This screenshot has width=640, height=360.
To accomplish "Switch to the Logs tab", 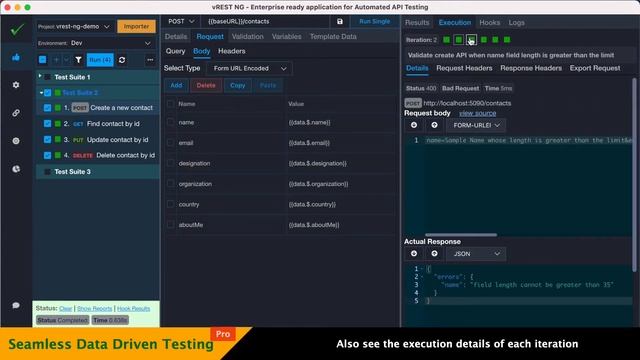I will (516, 23).
